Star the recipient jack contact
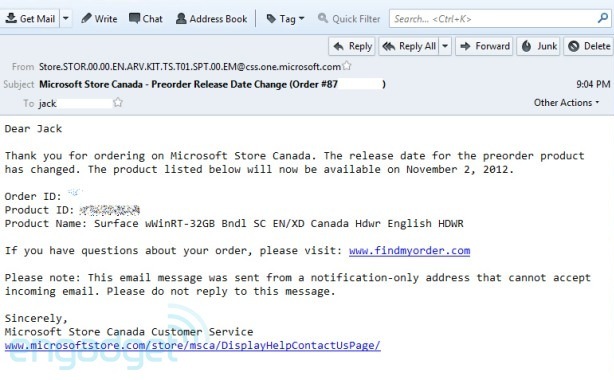Viewport: 614px width, 380px height. (118, 103)
